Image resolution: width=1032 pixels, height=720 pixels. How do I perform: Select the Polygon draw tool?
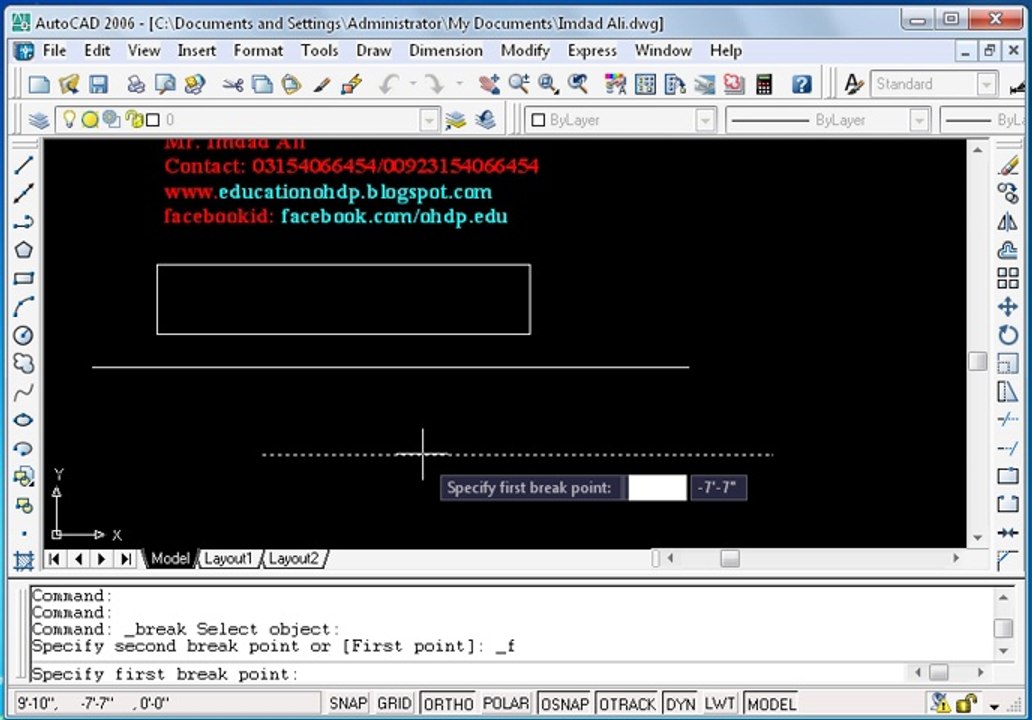point(23,250)
